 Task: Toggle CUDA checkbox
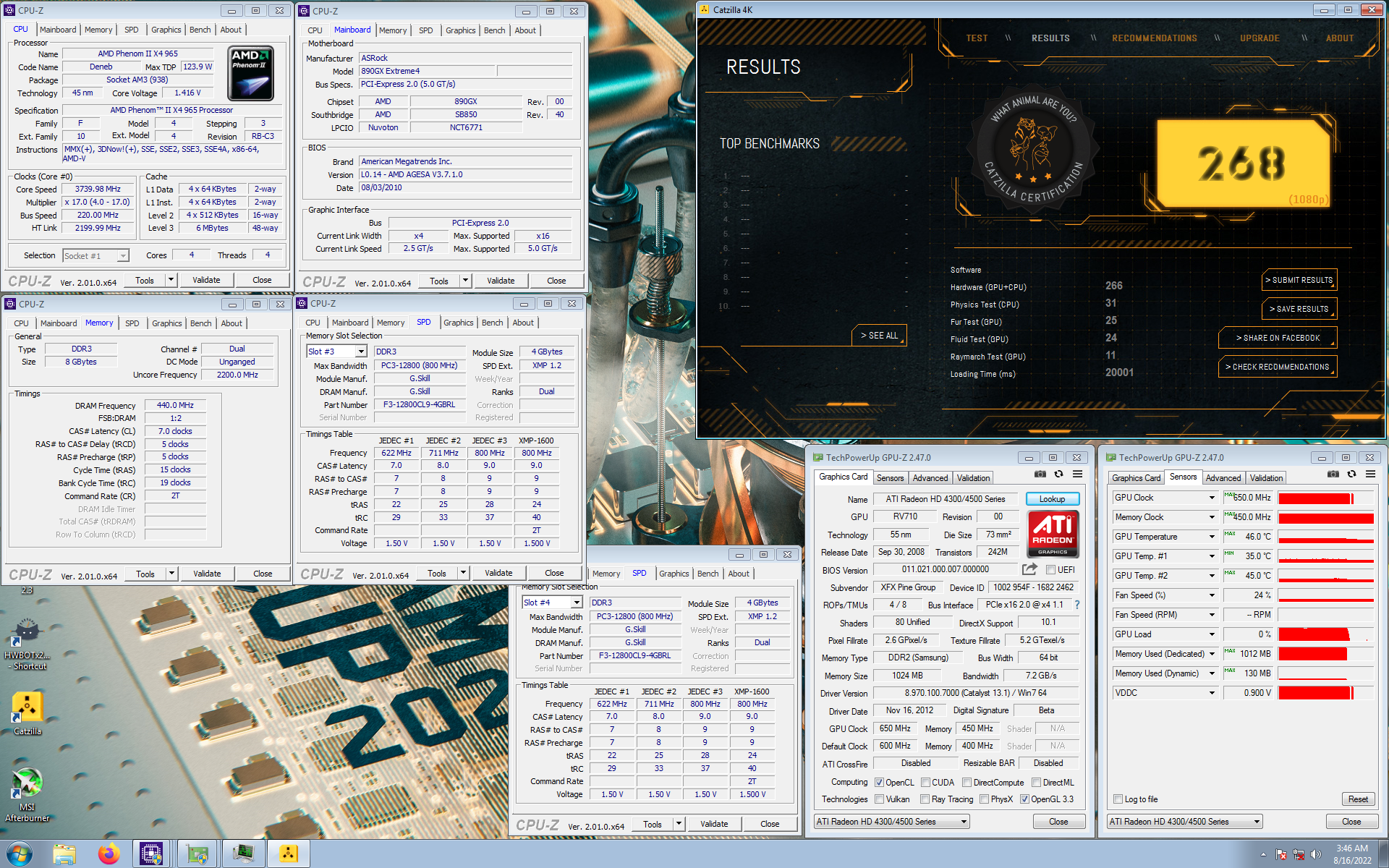(925, 783)
